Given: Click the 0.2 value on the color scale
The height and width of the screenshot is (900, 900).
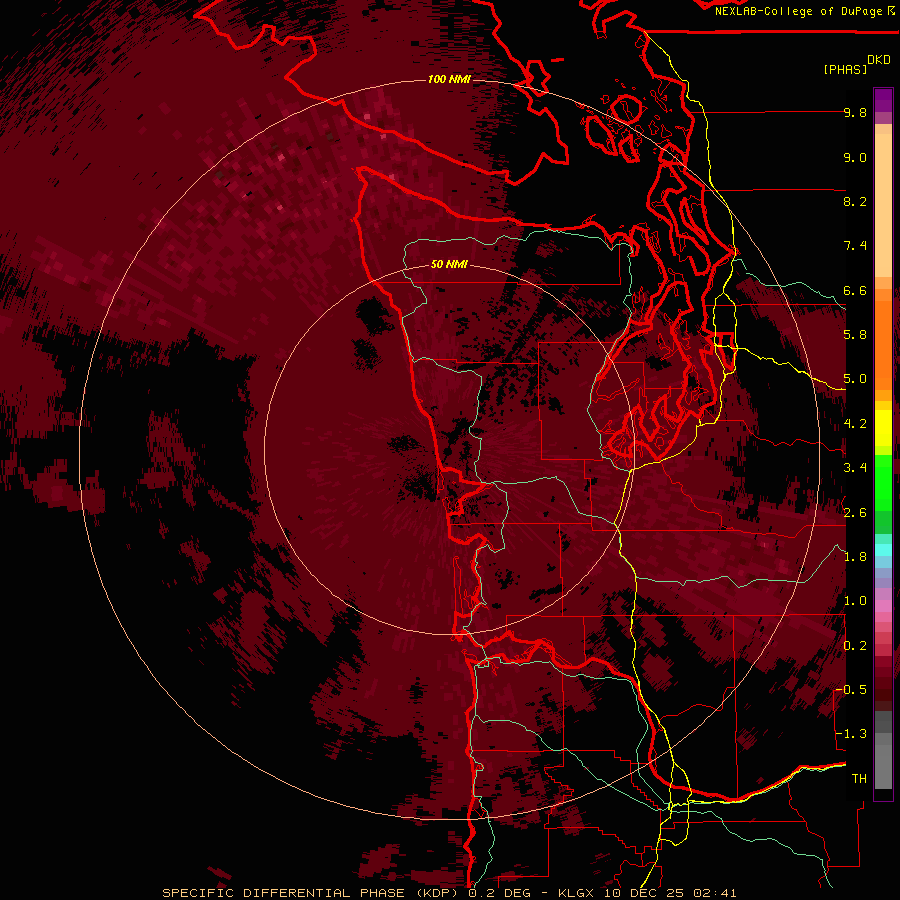Looking at the screenshot, I should click(x=855, y=646).
